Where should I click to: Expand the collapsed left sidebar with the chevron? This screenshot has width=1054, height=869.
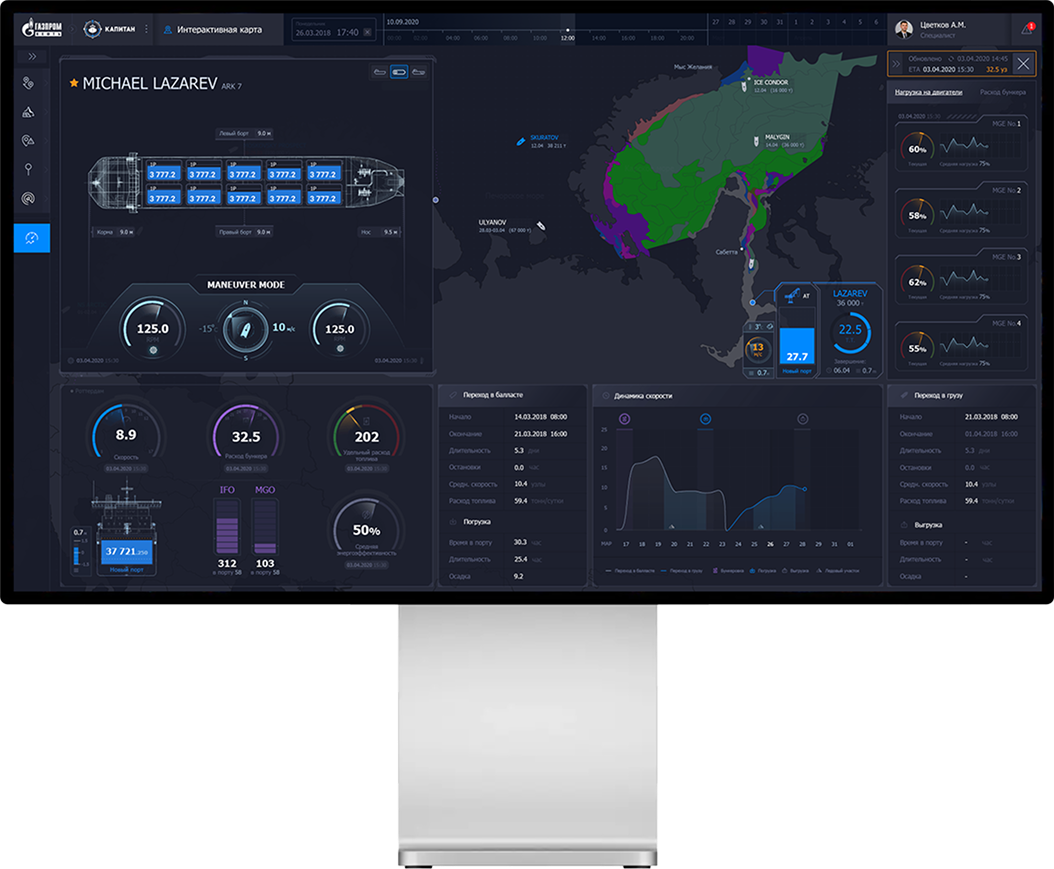(x=32, y=57)
